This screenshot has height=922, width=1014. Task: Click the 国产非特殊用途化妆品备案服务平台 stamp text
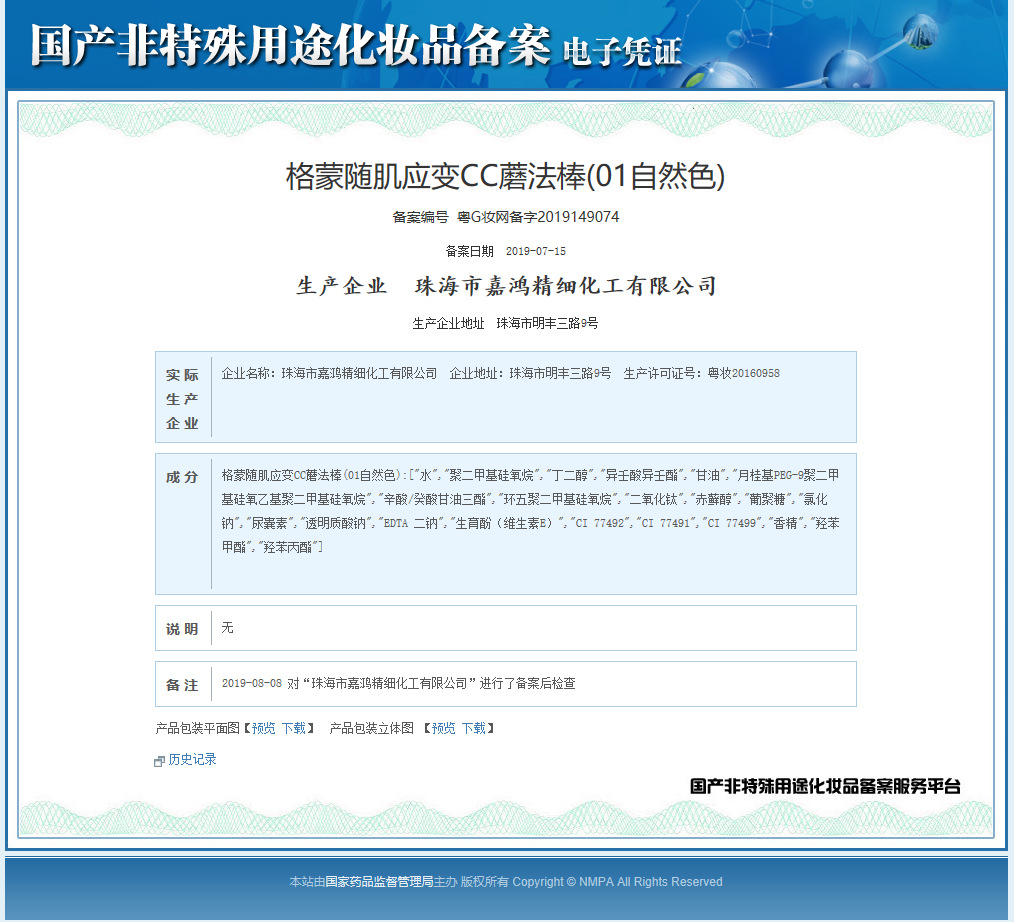[x=825, y=787]
